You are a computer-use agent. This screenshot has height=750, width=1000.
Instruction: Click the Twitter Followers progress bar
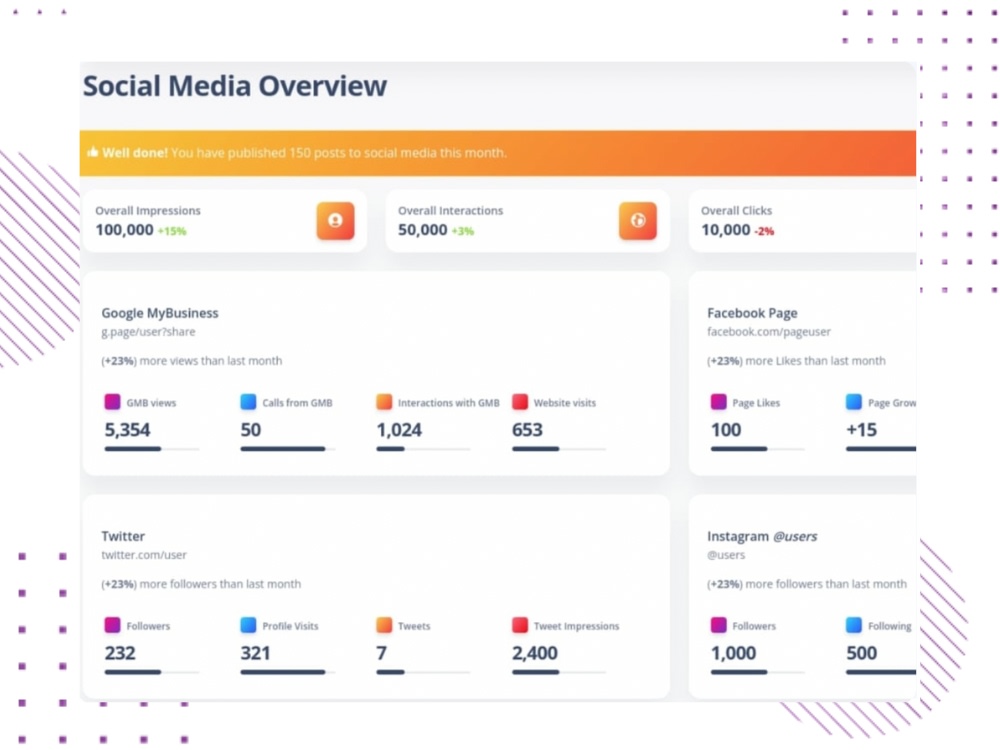click(x=152, y=672)
